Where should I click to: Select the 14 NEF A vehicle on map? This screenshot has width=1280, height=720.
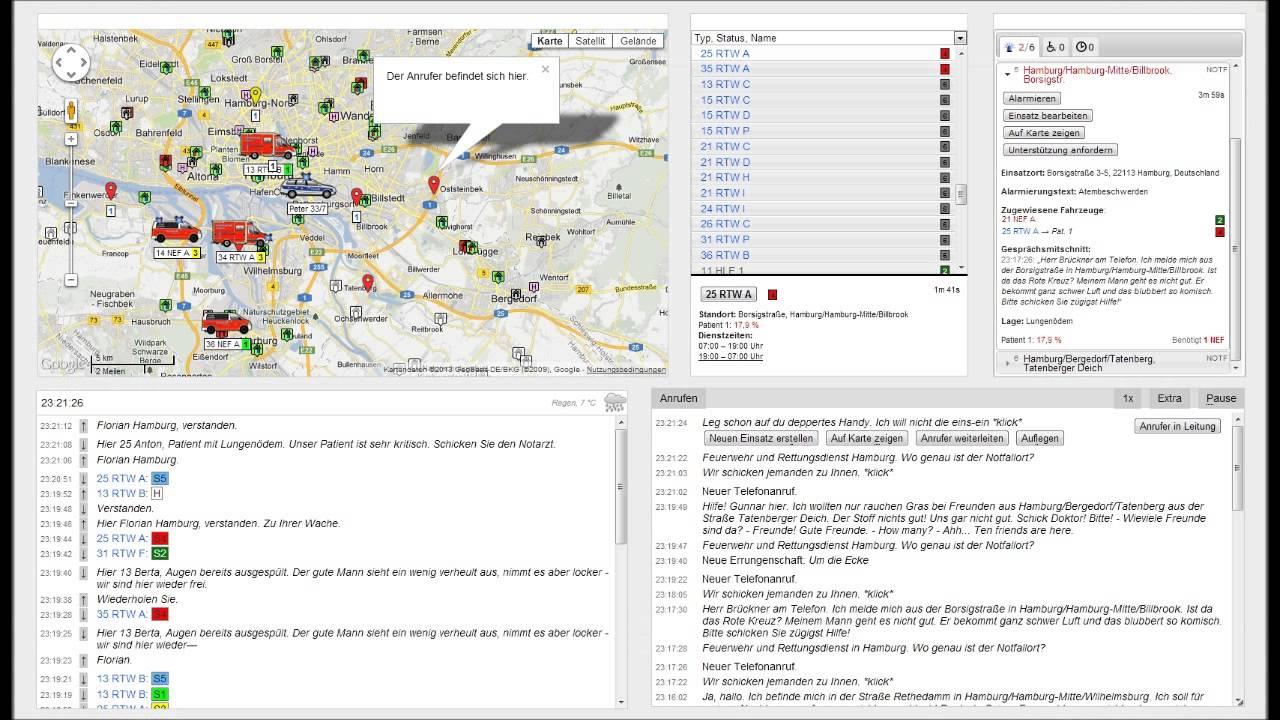coord(176,231)
